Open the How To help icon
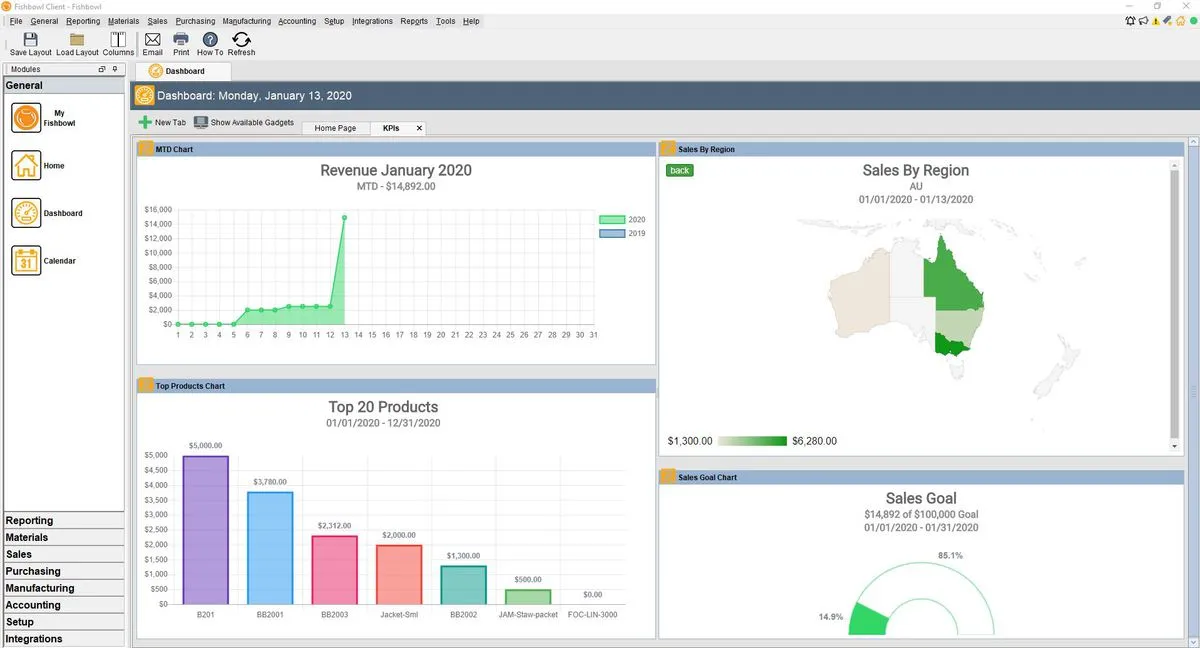 (x=210, y=42)
